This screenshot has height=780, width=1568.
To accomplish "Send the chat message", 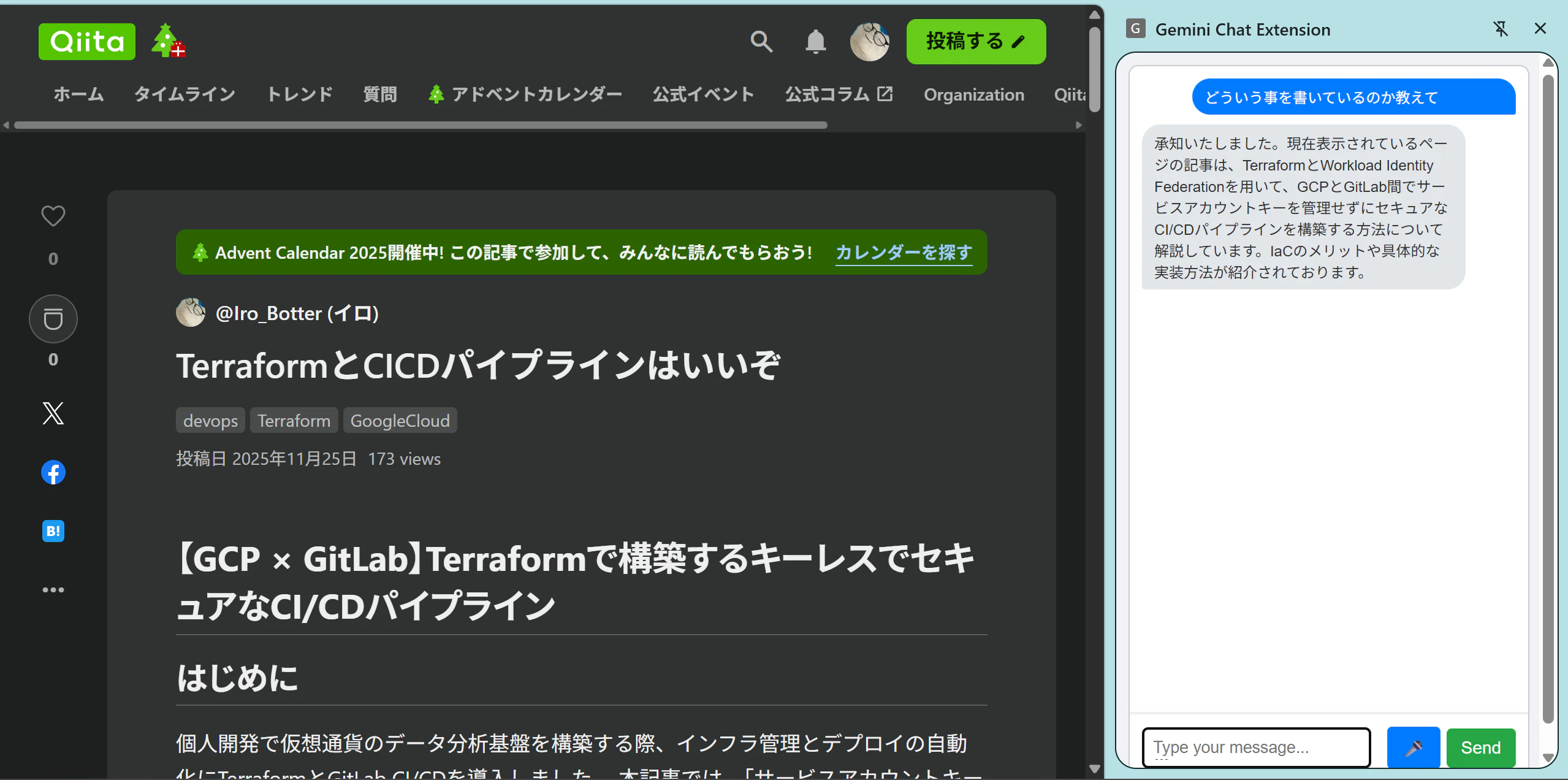I will tap(1481, 747).
